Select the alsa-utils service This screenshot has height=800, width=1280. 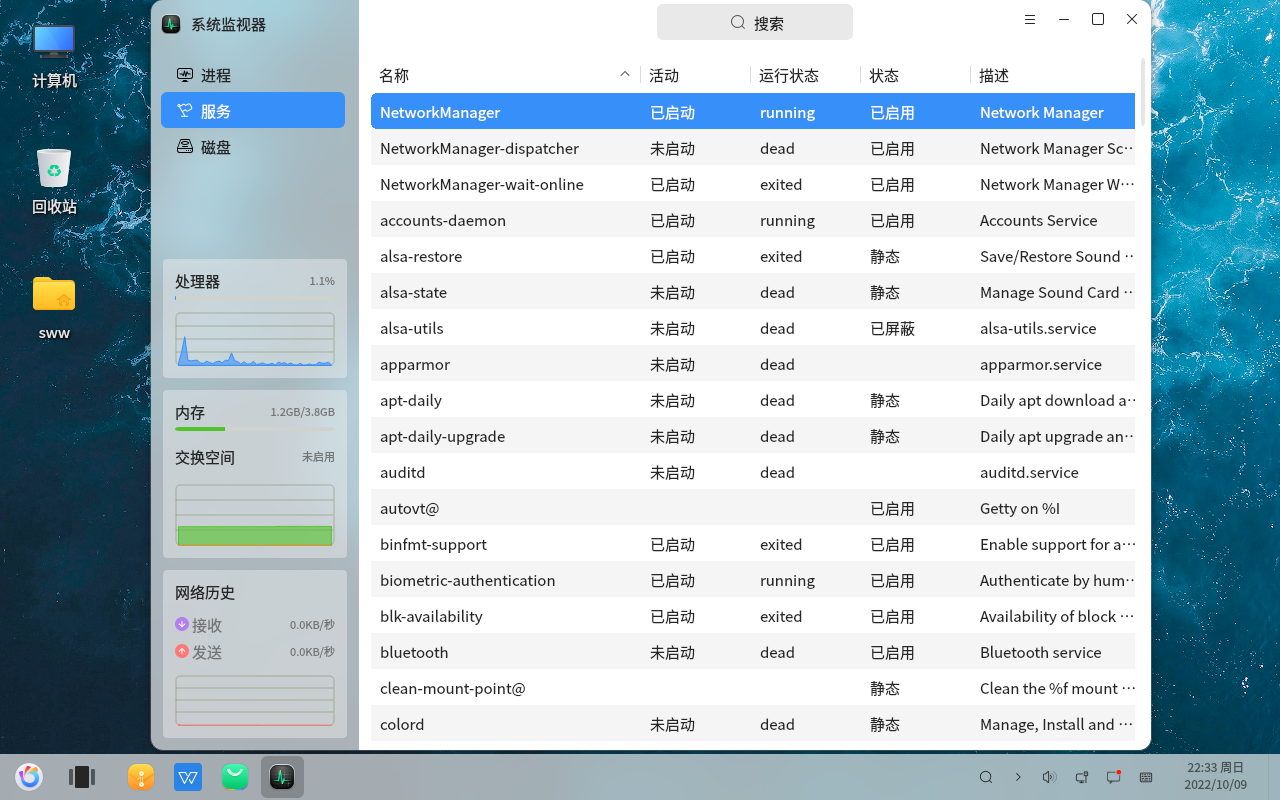point(753,327)
